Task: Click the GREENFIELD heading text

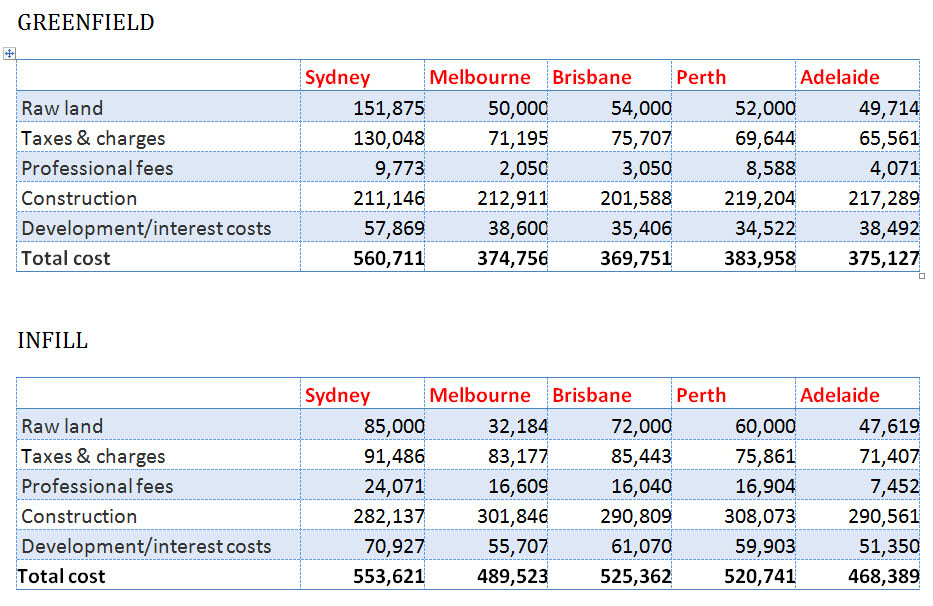Action: [x=86, y=22]
